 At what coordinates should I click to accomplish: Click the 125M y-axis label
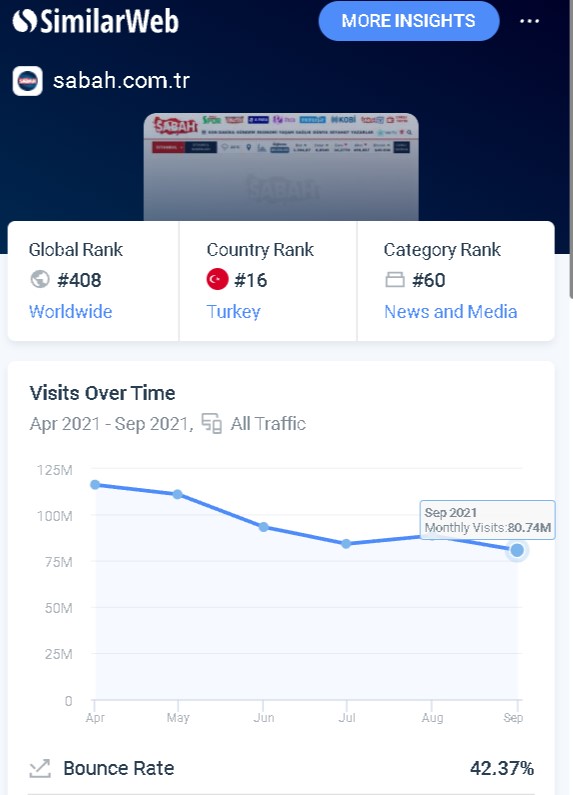click(55, 470)
